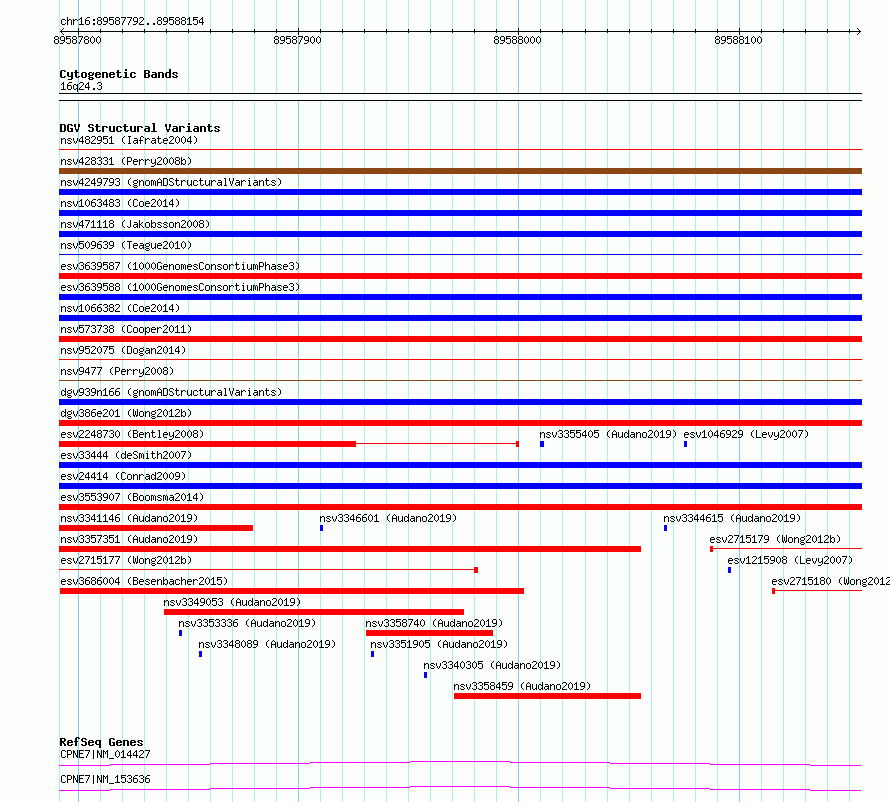This screenshot has height=802, width=890.
Task: Click the DGV Structural Variants track heading
Action: pyautogui.click(x=140, y=128)
